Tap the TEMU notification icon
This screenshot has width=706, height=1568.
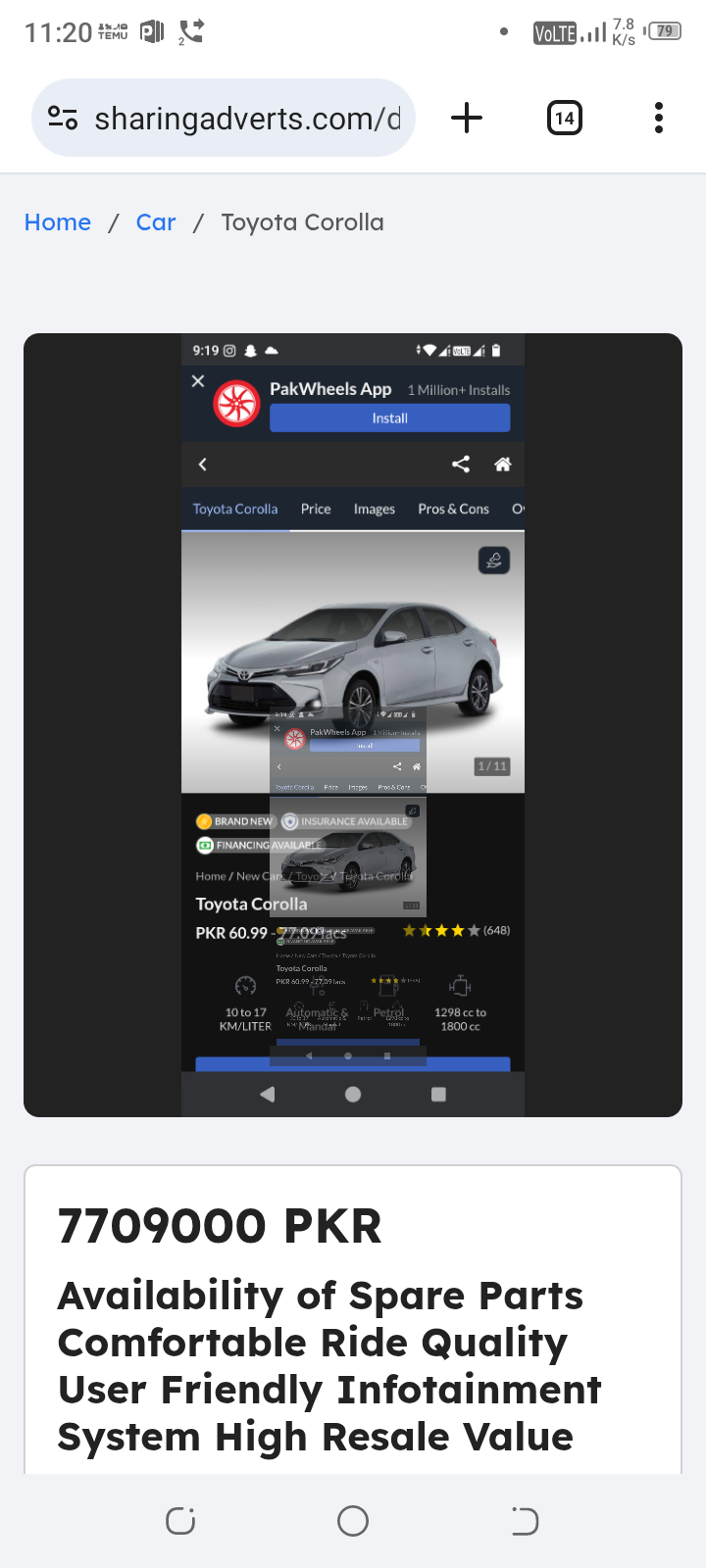[x=114, y=31]
